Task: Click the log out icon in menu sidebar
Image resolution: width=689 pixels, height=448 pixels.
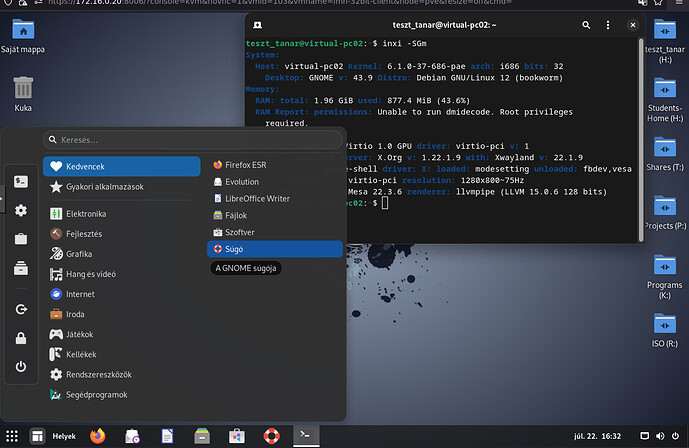Action: click(x=21, y=310)
